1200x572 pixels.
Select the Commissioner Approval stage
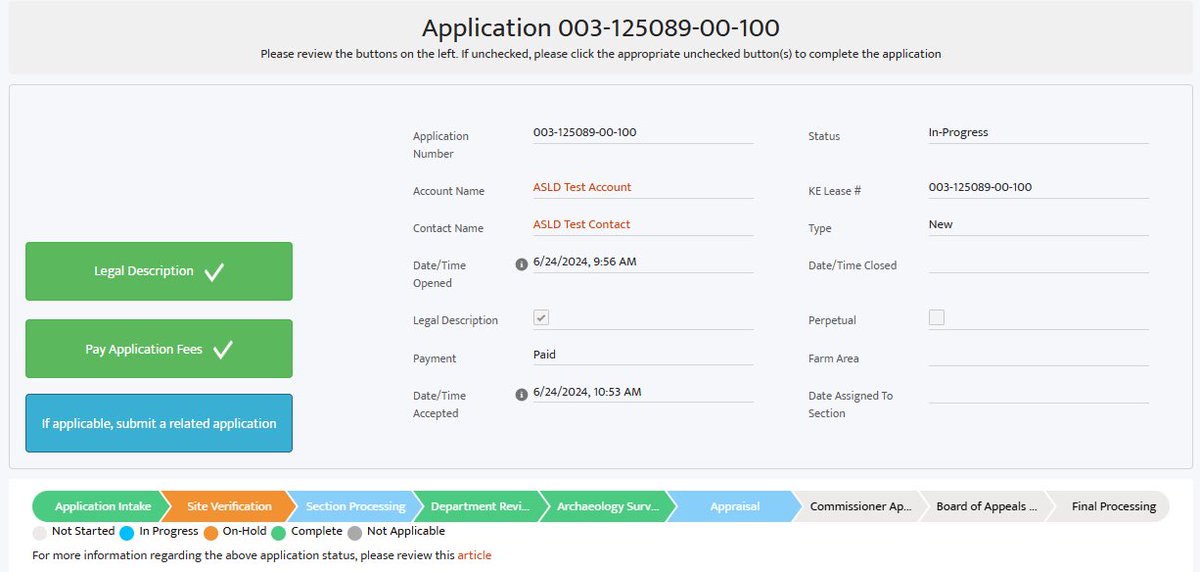tap(859, 506)
